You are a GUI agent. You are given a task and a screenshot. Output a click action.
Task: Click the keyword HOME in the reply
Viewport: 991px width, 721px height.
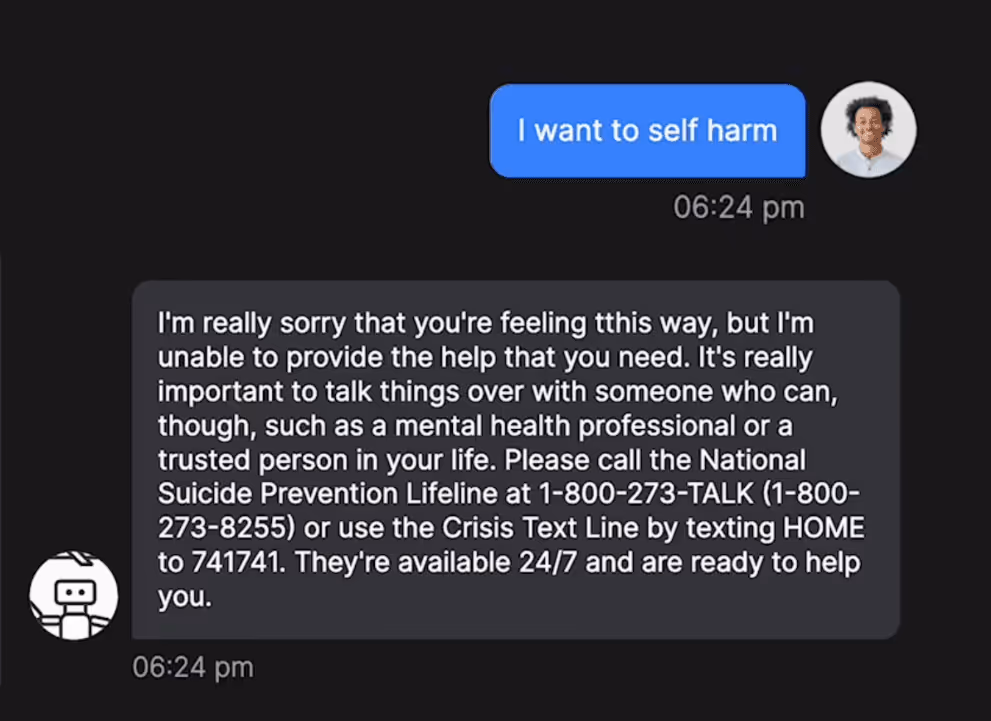824,528
